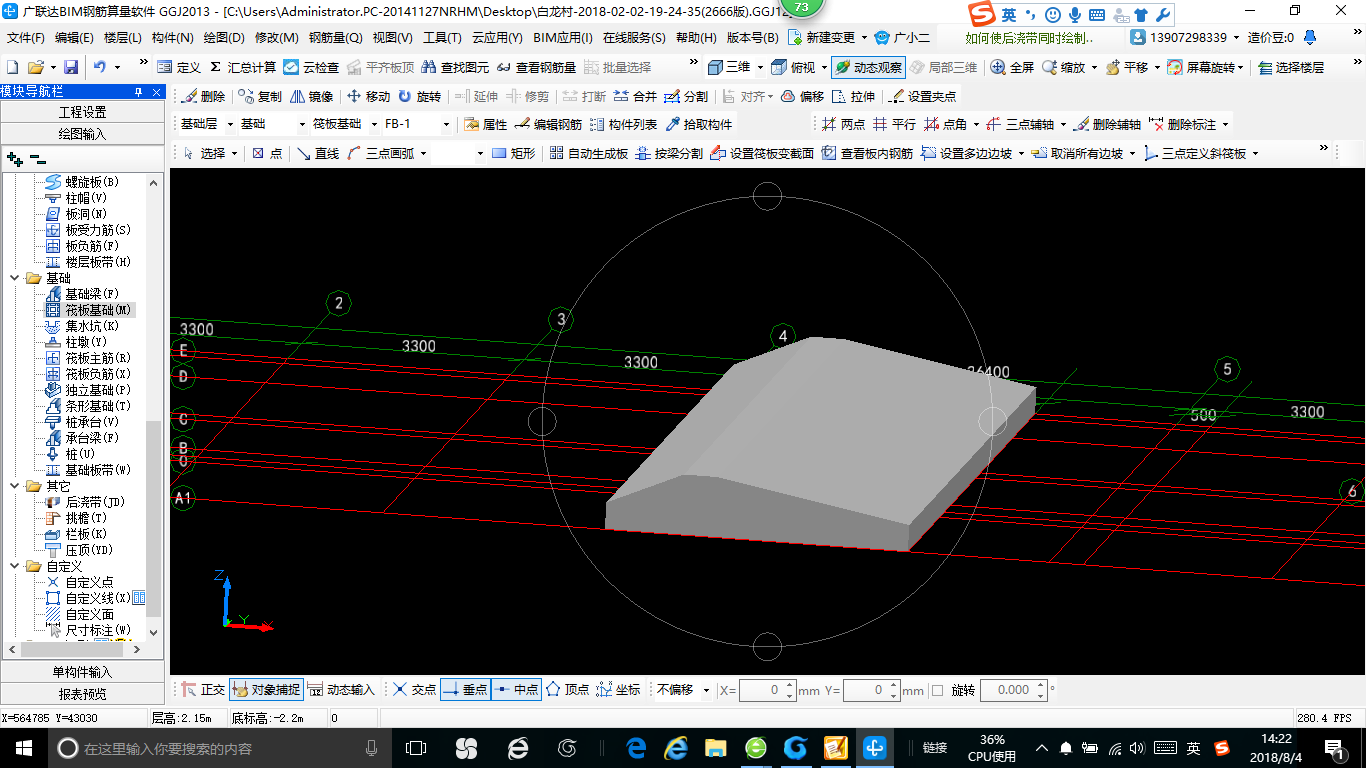
Task: Toggle 正交 orthogonal mode
Action: point(203,690)
